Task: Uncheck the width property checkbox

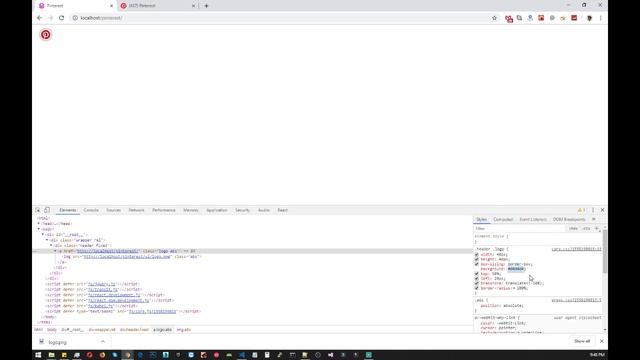Action: [x=476, y=255]
